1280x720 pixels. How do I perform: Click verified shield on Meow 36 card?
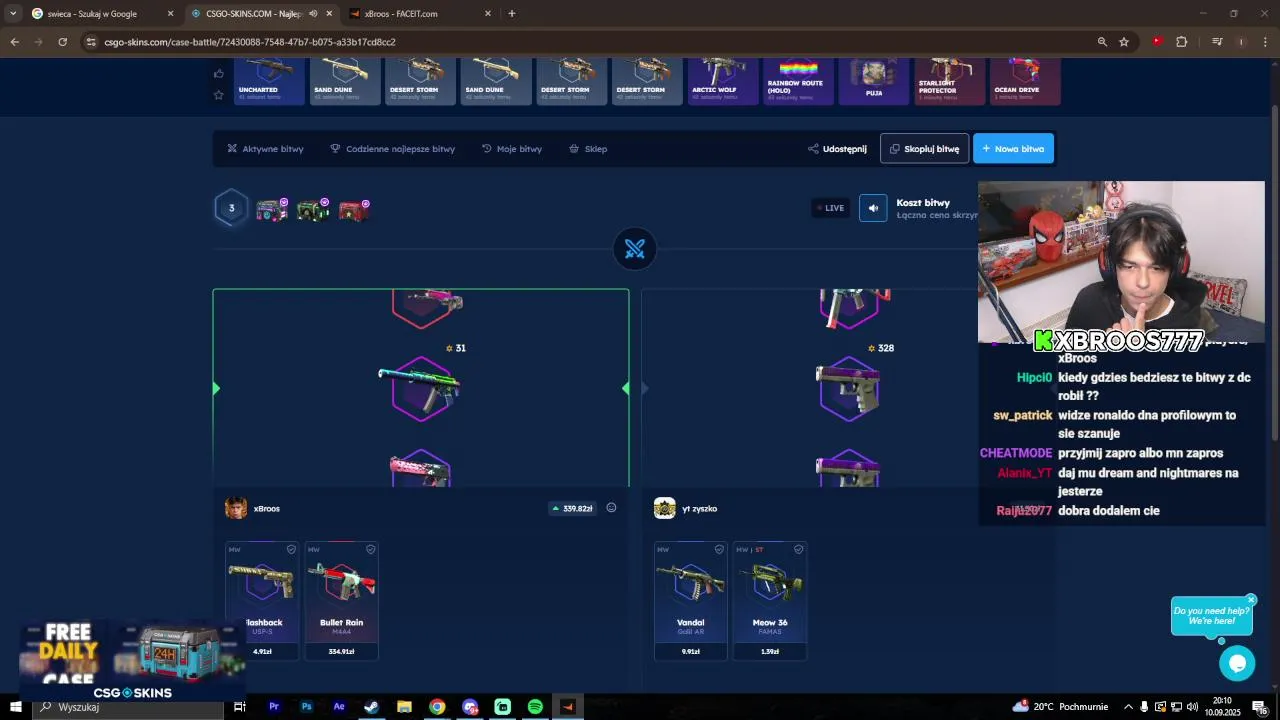[798, 549]
